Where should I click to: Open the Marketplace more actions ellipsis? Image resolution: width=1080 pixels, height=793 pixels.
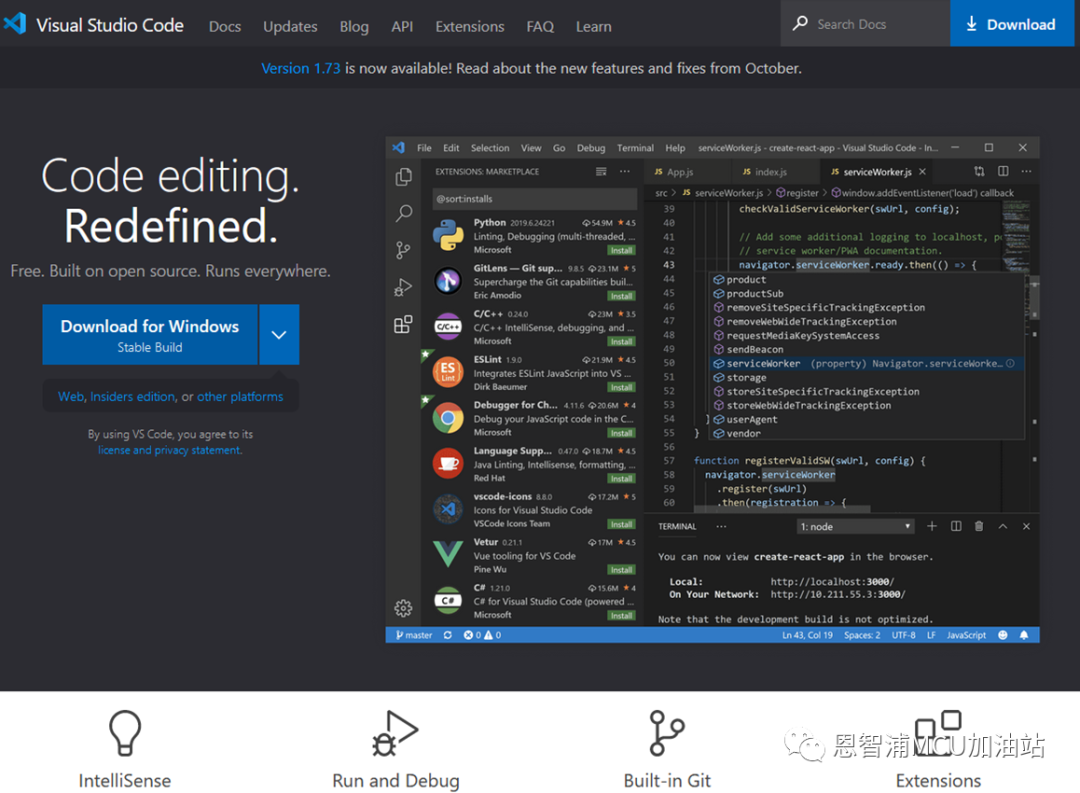click(625, 172)
